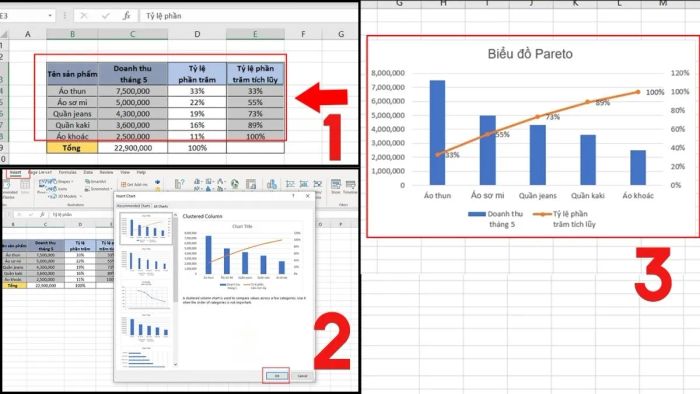Open the Shapes dropdown in the ribbon
This screenshot has height=394, width=700.
coord(65,182)
